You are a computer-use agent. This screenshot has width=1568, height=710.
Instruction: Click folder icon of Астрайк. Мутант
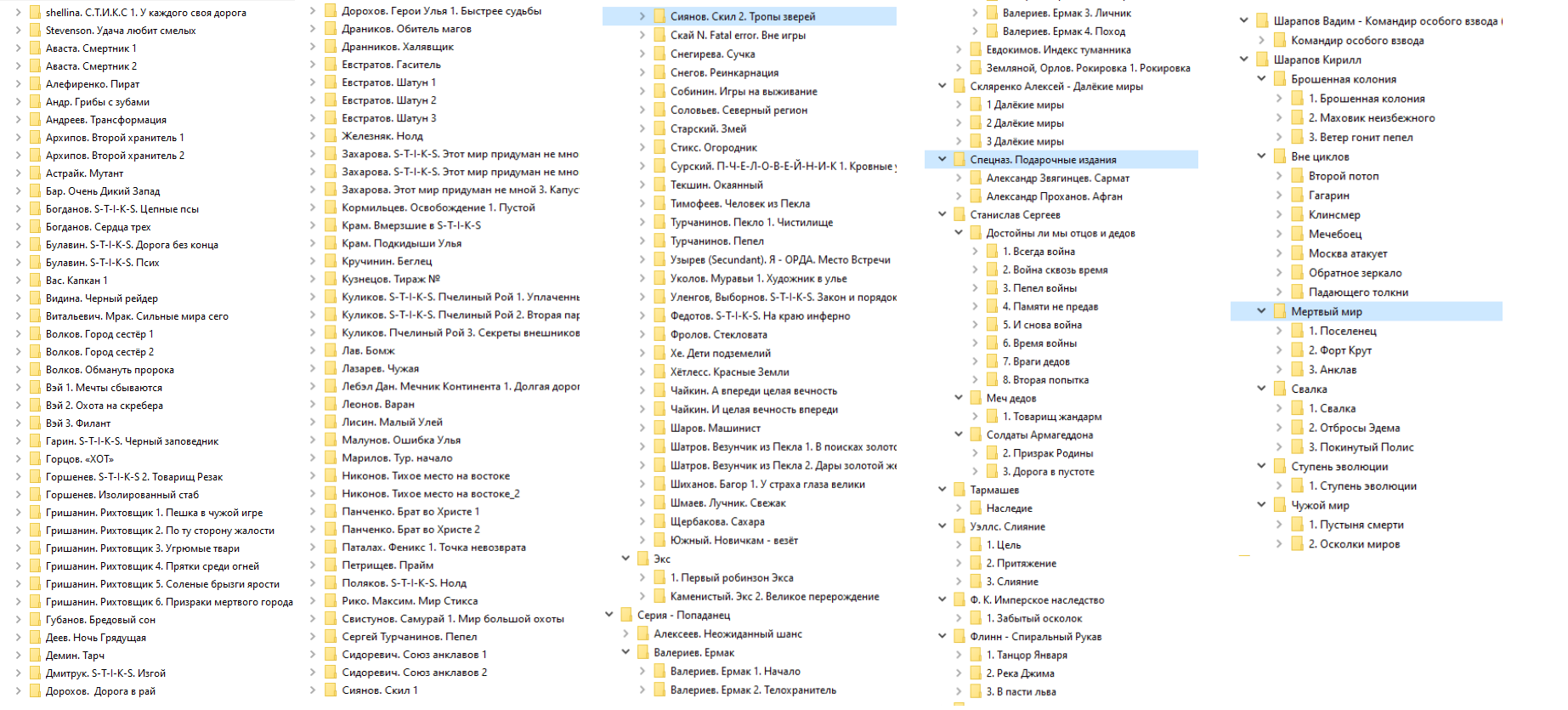[x=35, y=173]
